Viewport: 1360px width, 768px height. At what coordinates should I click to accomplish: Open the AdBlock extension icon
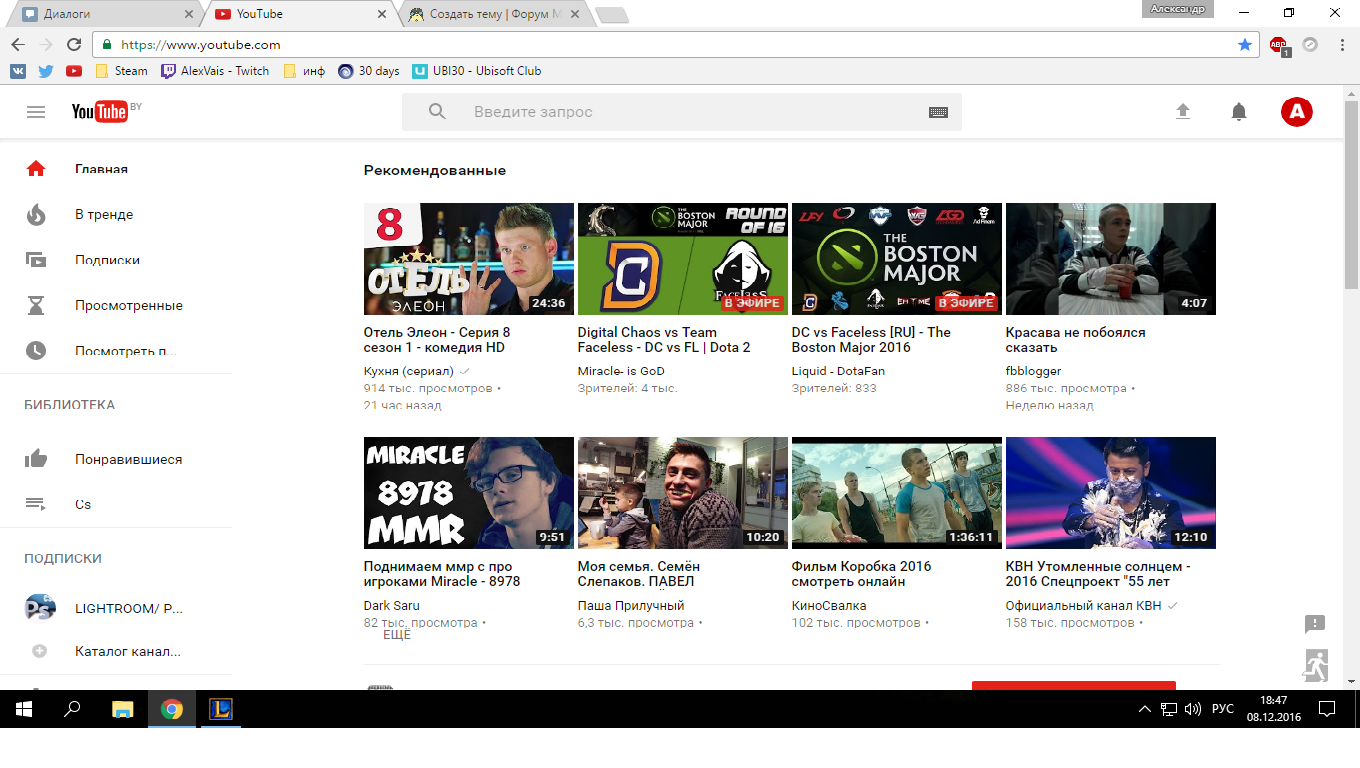pyautogui.click(x=1278, y=45)
